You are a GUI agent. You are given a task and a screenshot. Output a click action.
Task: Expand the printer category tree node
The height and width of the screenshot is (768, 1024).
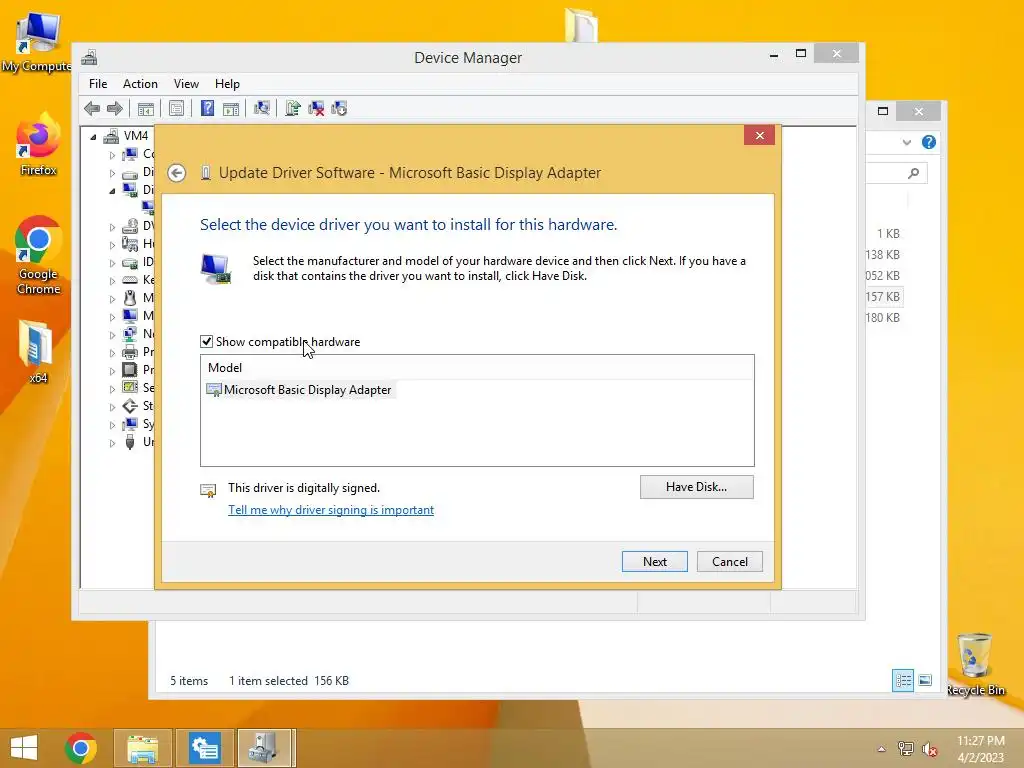(x=112, y=353)
